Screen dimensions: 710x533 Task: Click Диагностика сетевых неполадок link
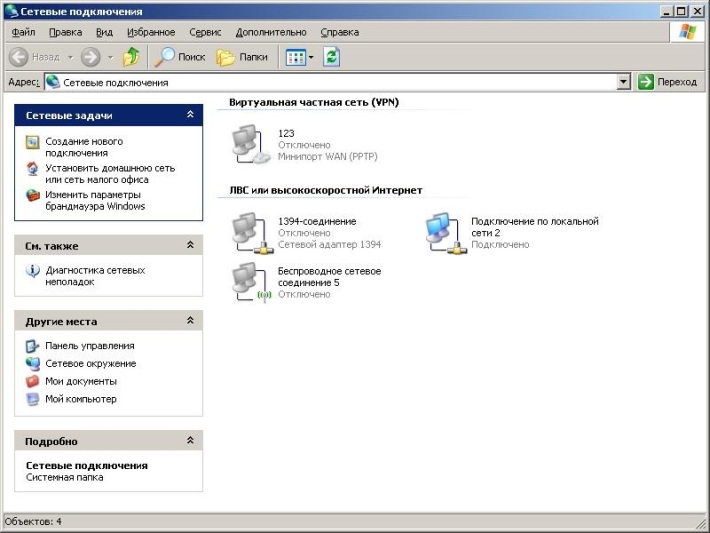click(95, 276)
